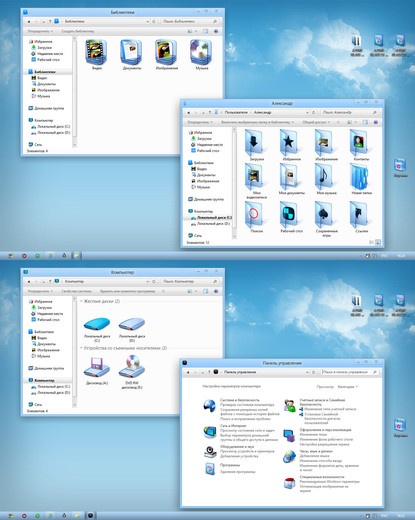Open Категория view dropdown in Панель управления
The image size is (415, 520).
tap(347, 387)
